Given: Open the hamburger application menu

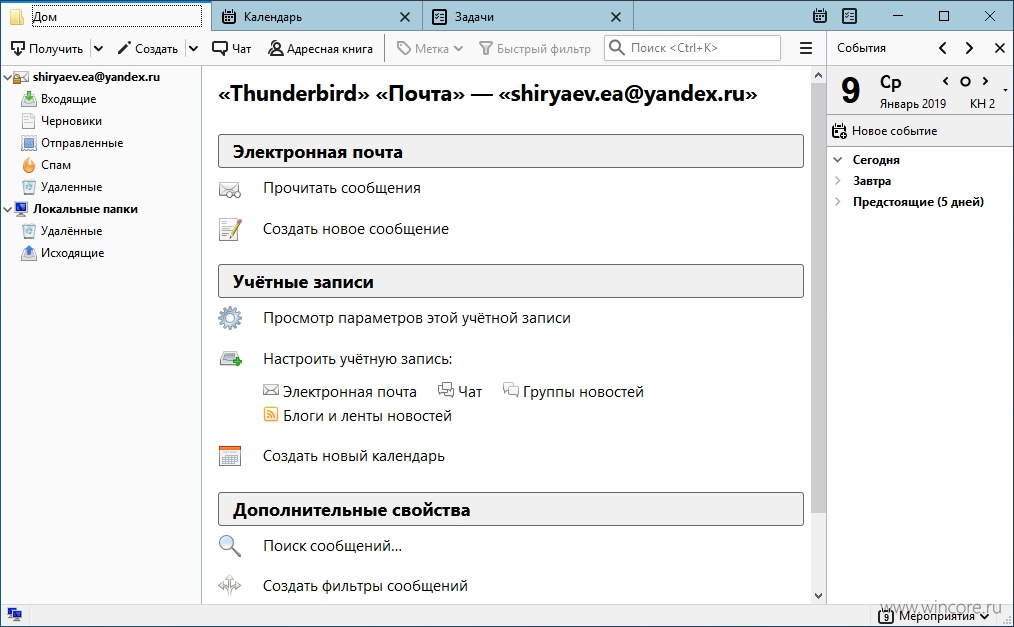Looking at the screenshot, I should point(806,48).
